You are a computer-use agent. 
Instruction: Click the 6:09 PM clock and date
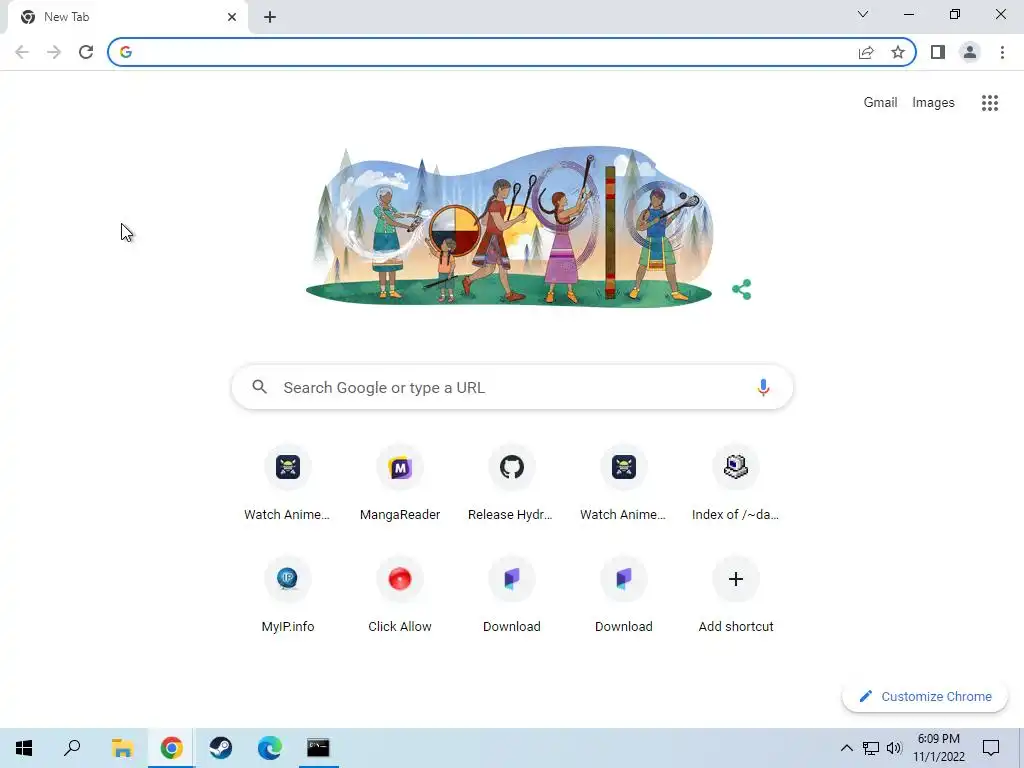[x=938, y=748]
